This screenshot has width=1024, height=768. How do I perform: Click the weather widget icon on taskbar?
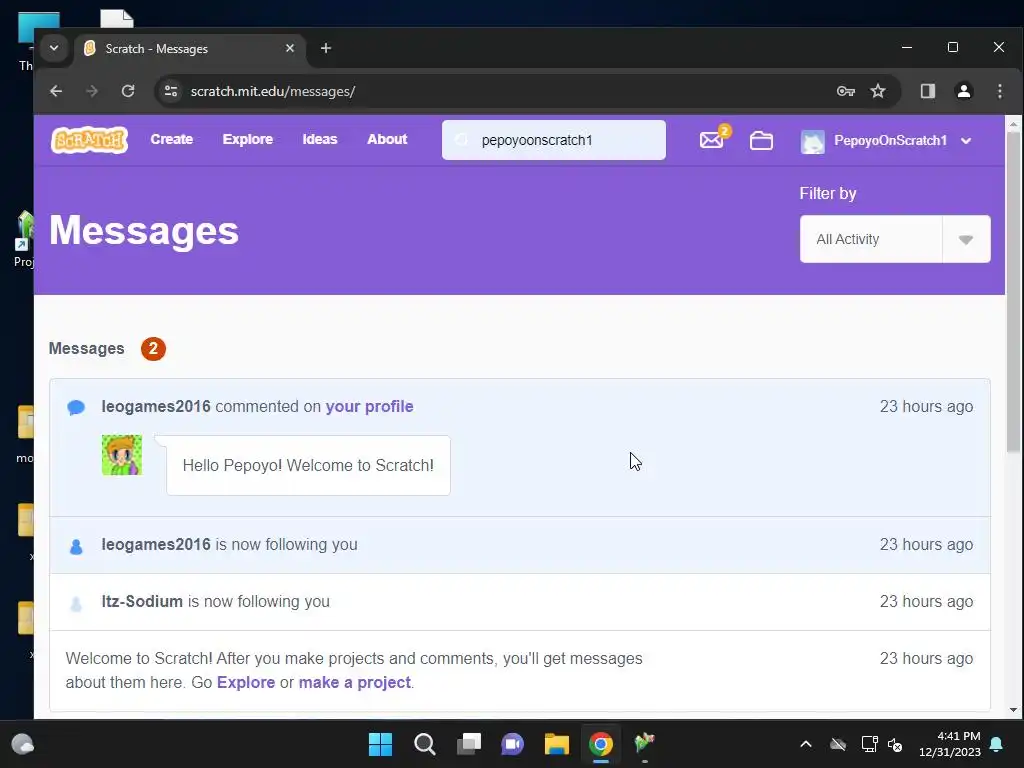(x=23, y=744)
